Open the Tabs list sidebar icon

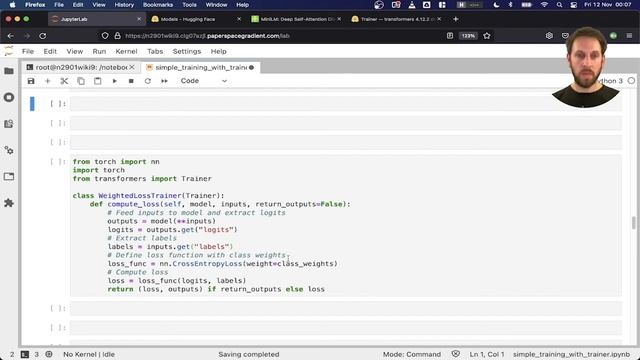tap(9, 177)
